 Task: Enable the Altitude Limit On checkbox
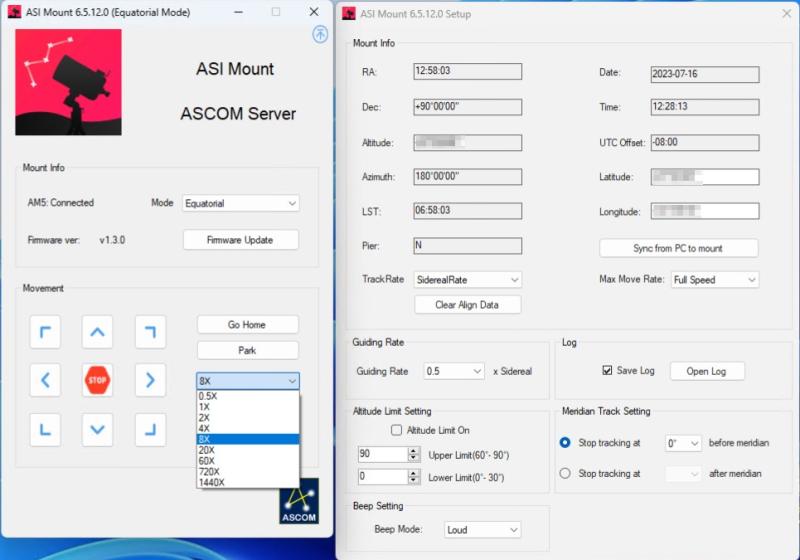(396, 430)
